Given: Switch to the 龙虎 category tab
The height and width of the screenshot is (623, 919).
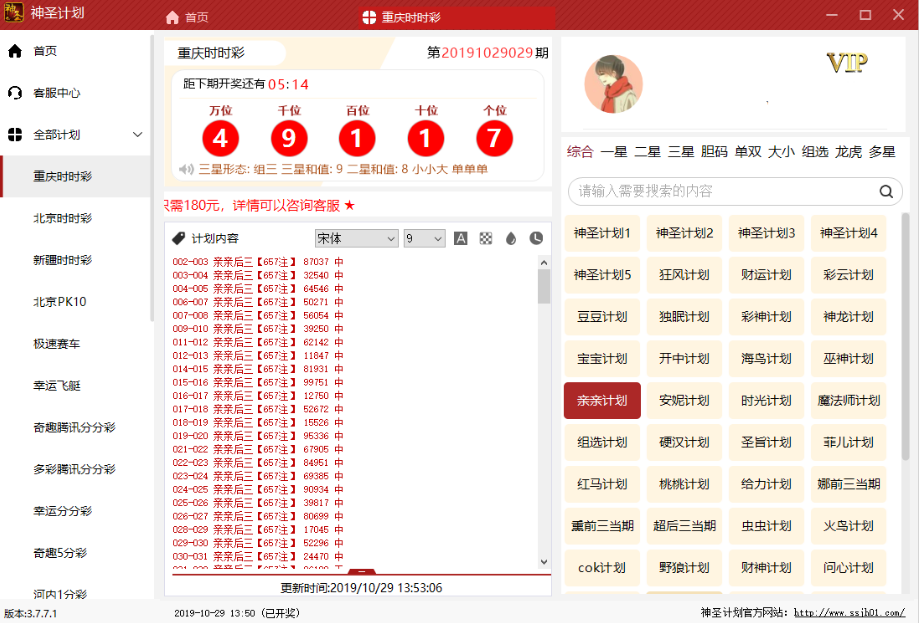Looking at the screenshot, I should (x=848, y=152).
